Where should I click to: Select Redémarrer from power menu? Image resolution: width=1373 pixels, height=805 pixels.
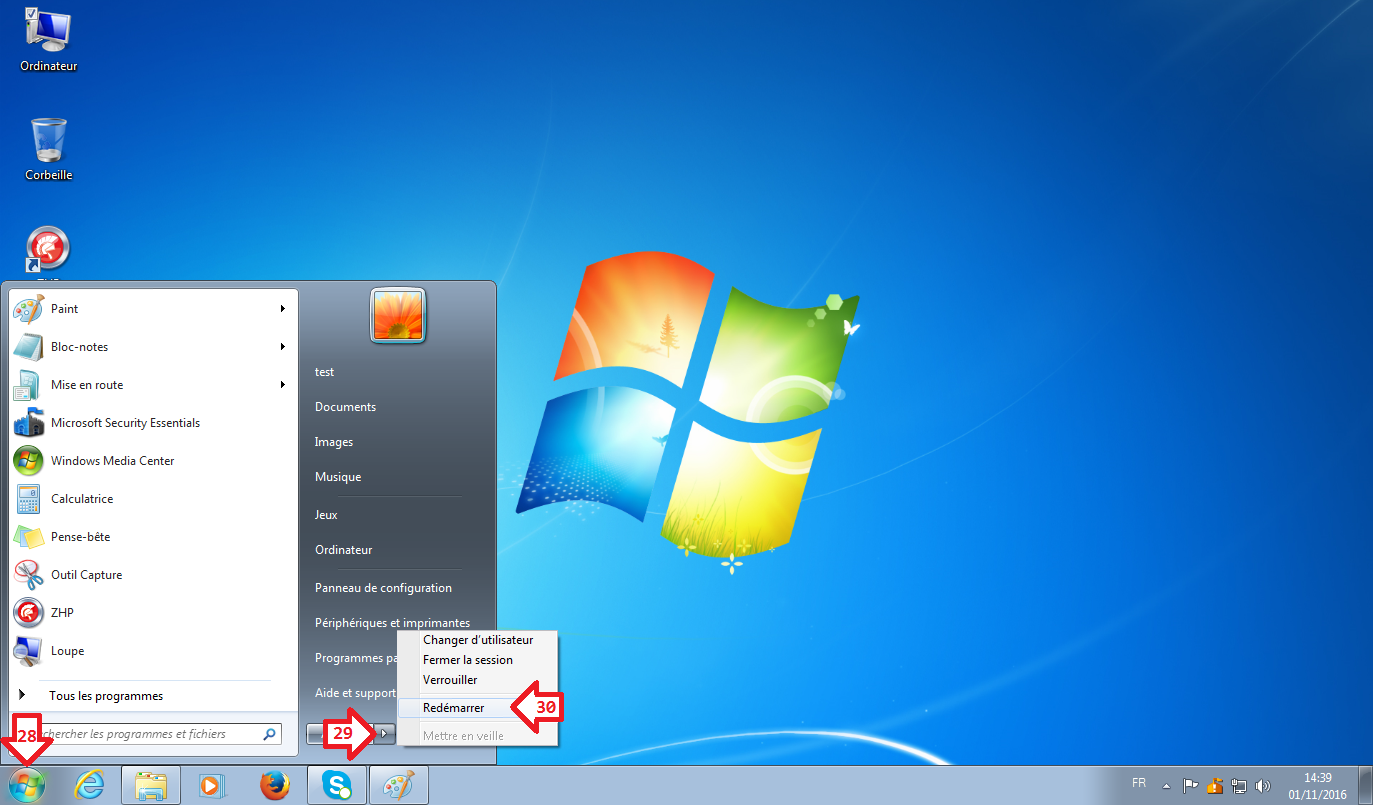click(454, 708)
